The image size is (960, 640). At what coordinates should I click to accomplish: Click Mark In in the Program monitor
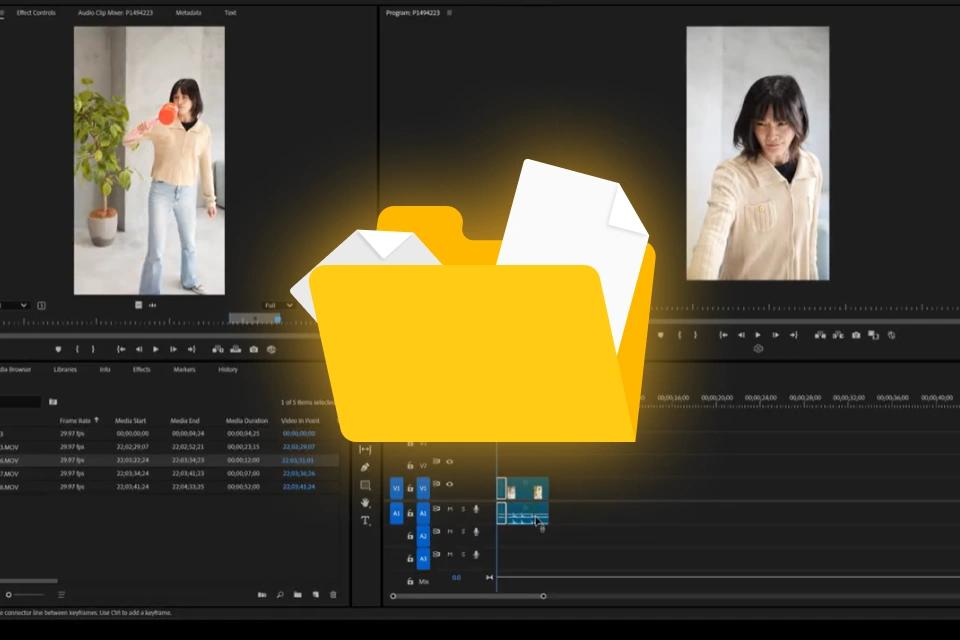point(680,335)
